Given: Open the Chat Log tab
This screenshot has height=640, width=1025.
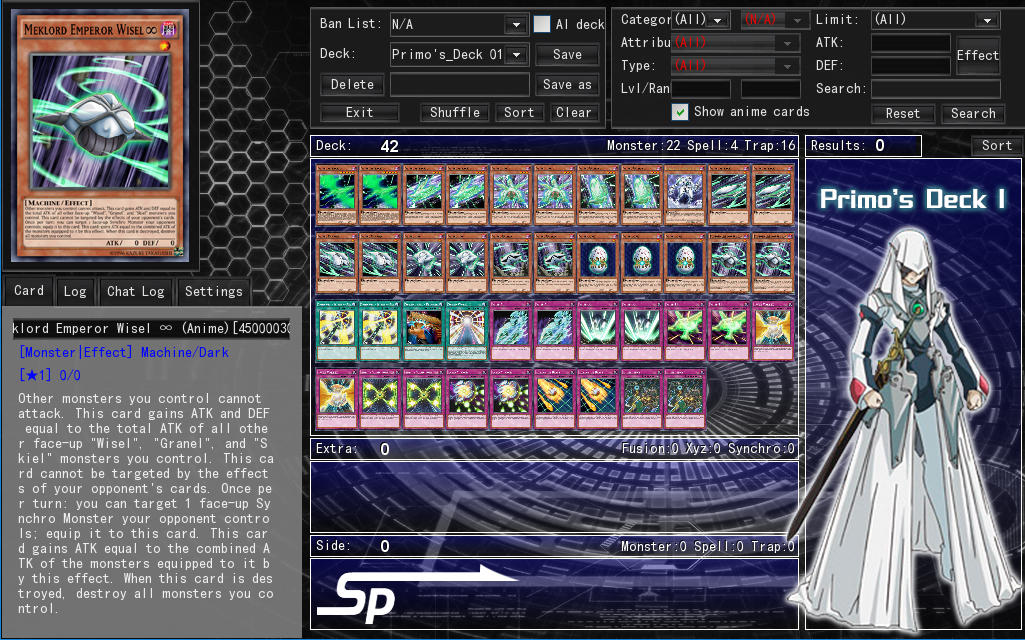Looking at the screenshot, I should [136, 291].
